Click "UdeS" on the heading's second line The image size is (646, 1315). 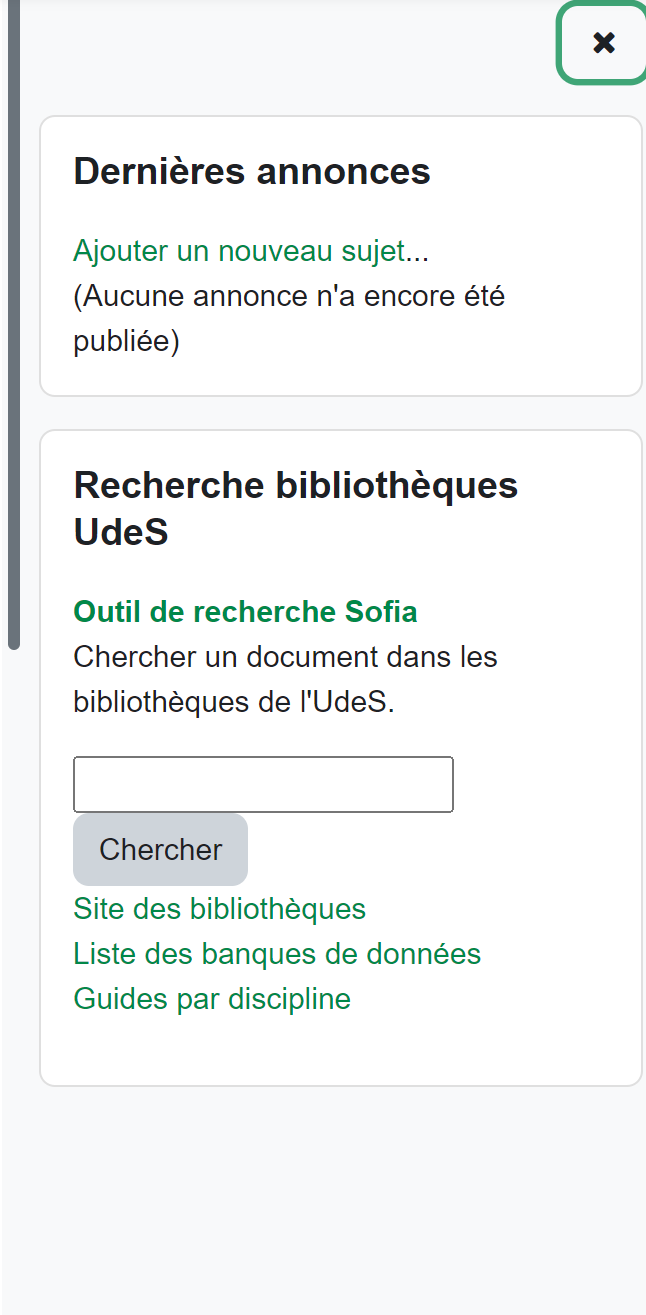point(121,533)
